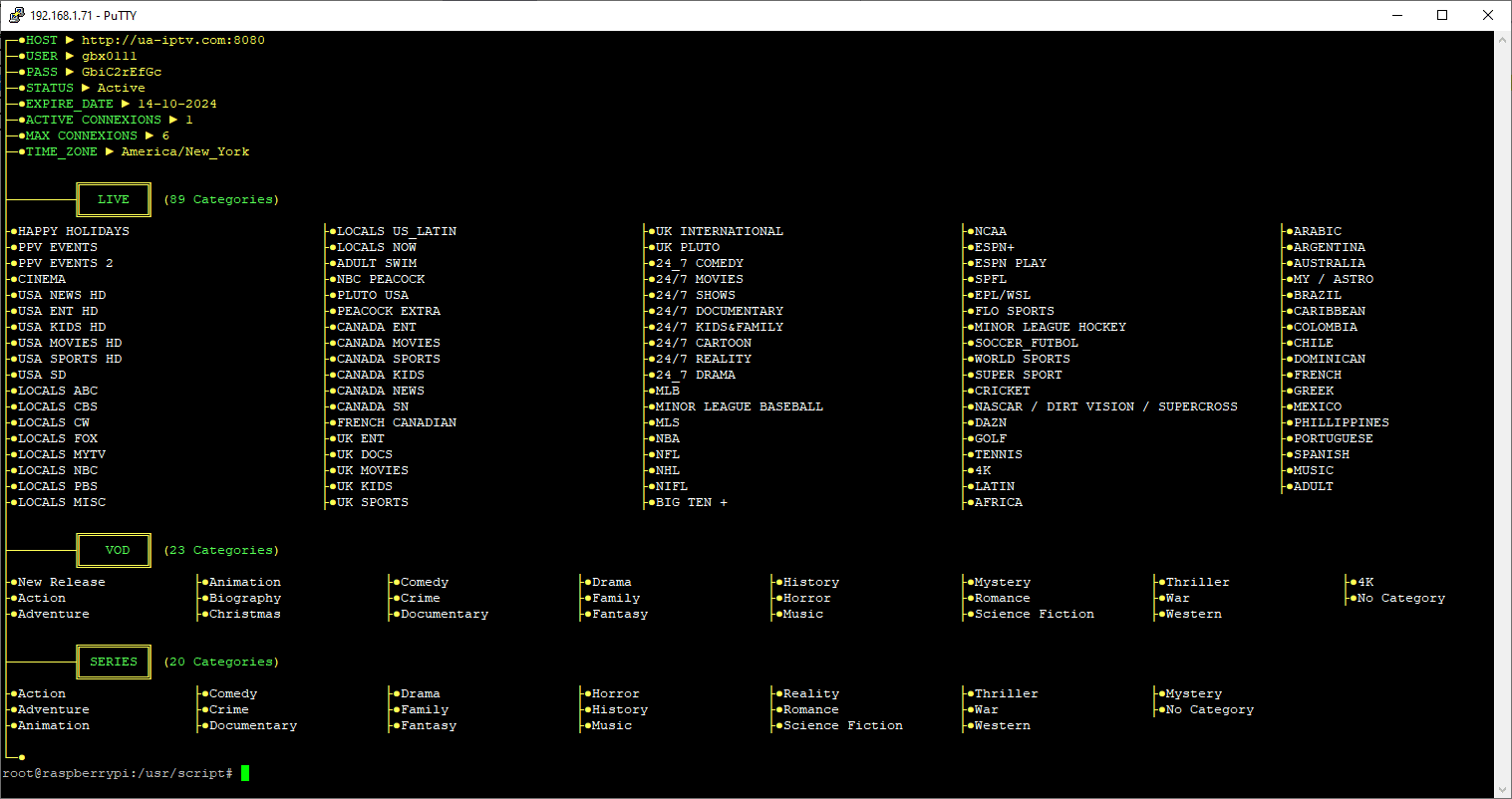Click the 'HAPPY HOLIDAYS' live category
The image size is (1512, 799).
coord(74,231)
